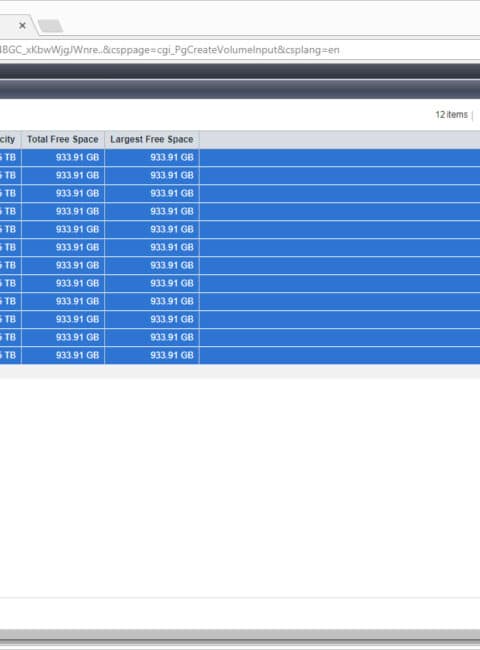This screenshot has width=480, height=650.
Task: Select last row's Total Free Space 933.91 GB cell
Action: click(63, 355)
